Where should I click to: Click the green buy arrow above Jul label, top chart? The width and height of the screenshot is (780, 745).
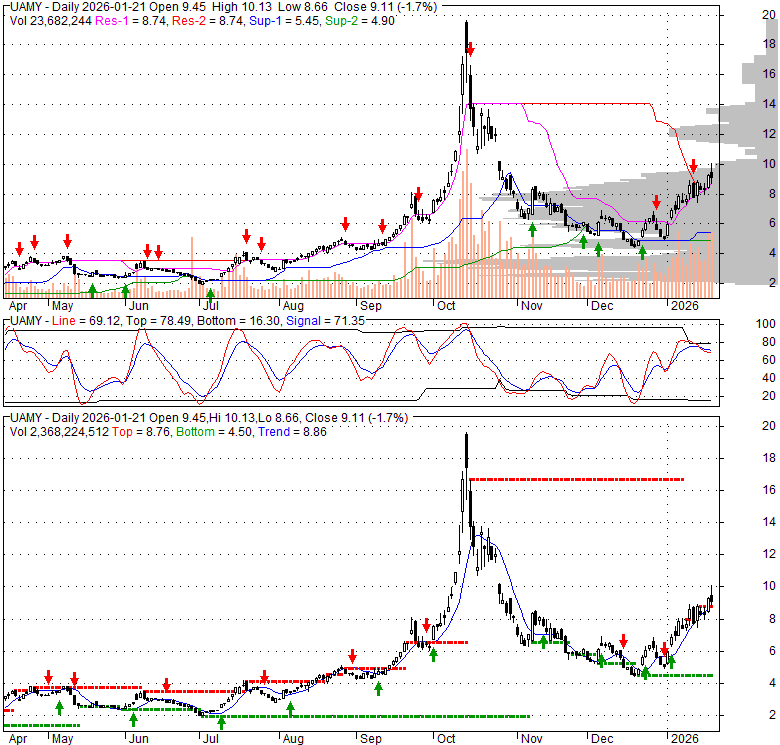point(210,294)
